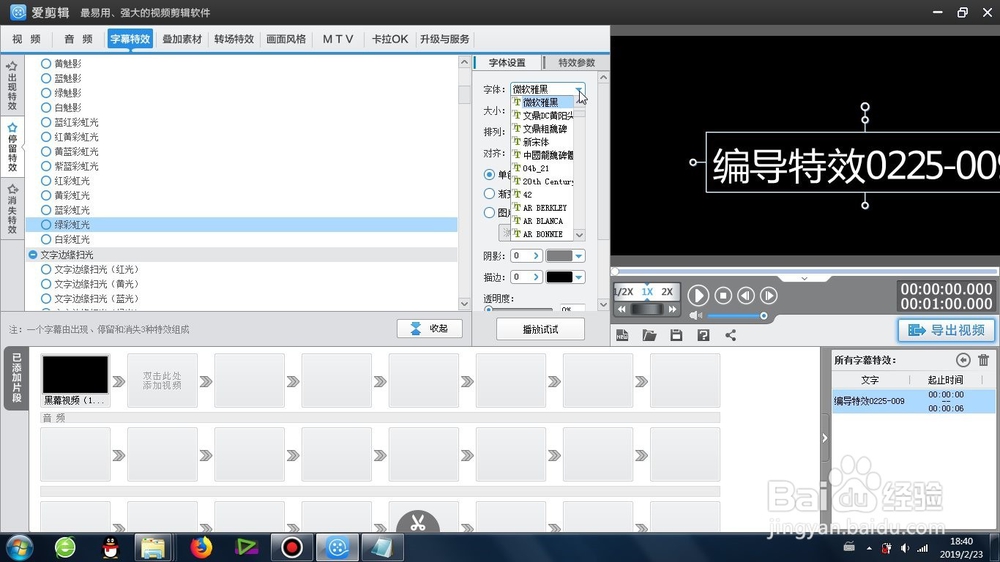
Task: Adjust the volume slider handle
Action: click(763, 316)
